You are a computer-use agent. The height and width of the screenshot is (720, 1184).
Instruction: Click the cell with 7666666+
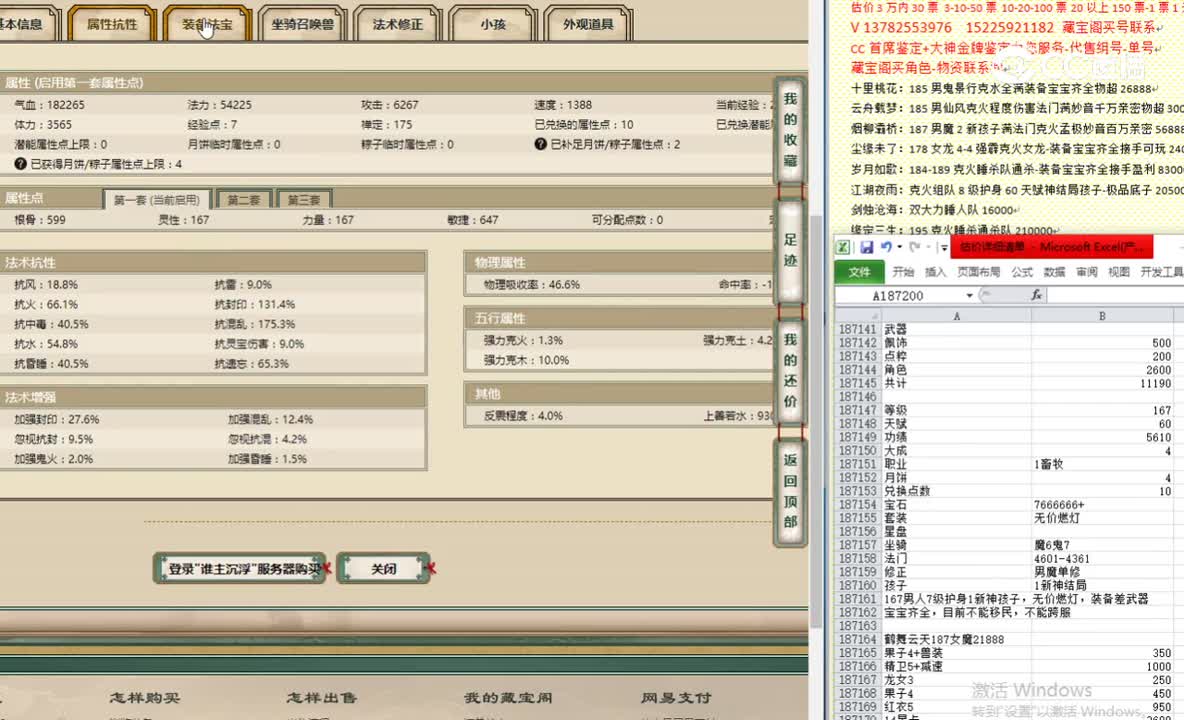point(1102,505)
